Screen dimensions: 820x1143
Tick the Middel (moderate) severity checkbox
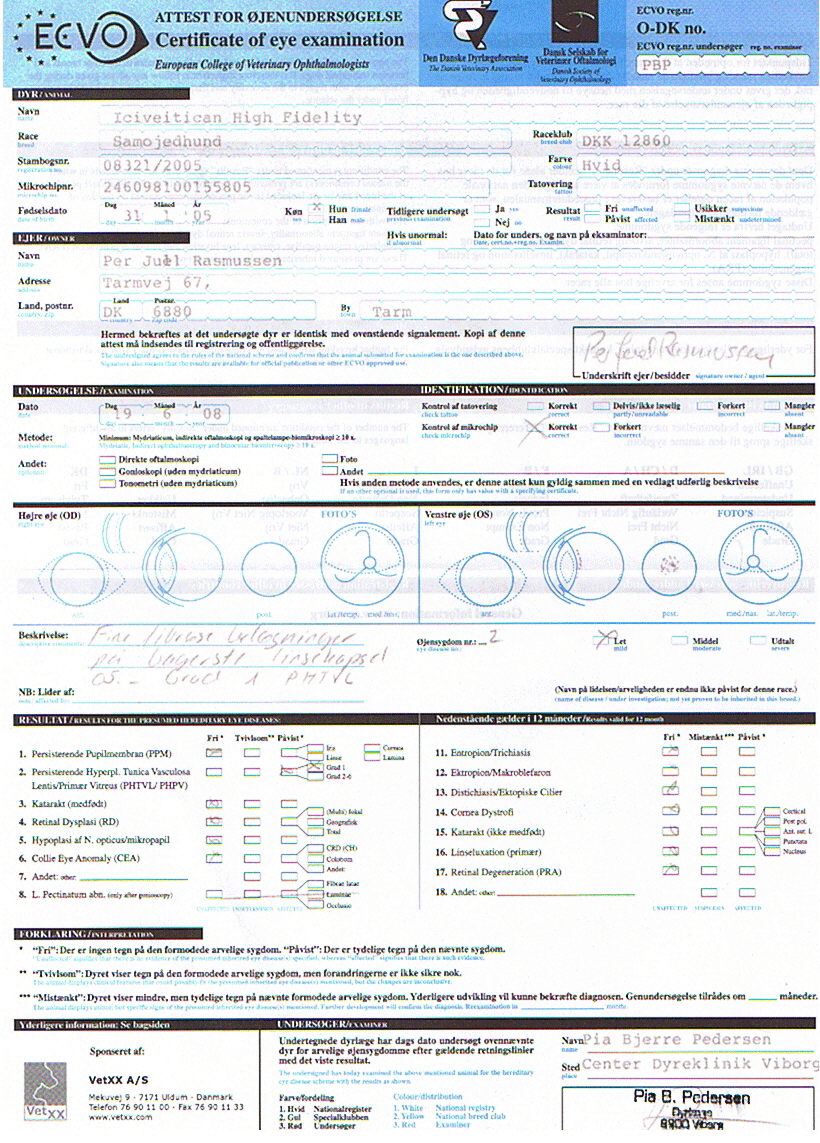pyautogui.click(x=679, y=641)
